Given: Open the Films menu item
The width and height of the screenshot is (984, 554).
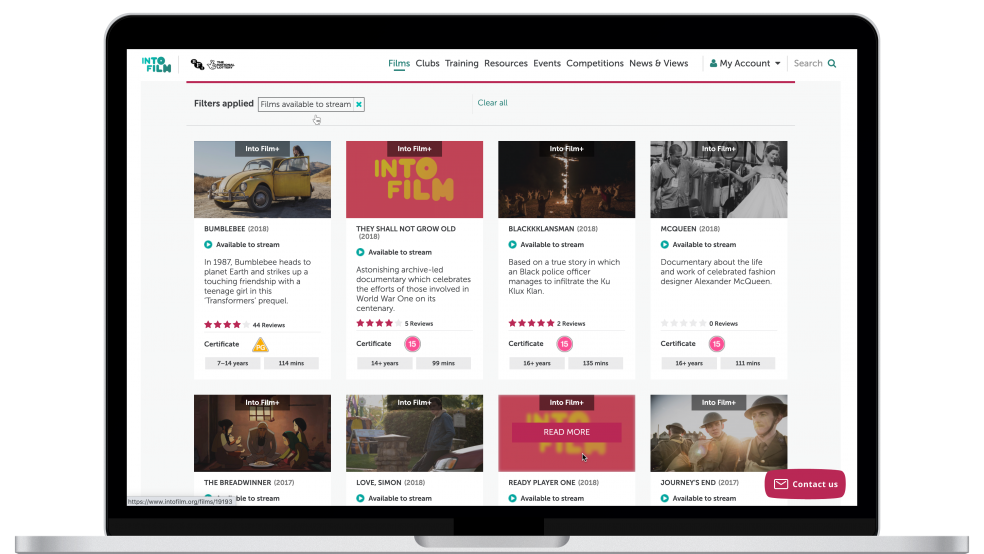Looking at the screenshot, I should [x=398, y=63].
